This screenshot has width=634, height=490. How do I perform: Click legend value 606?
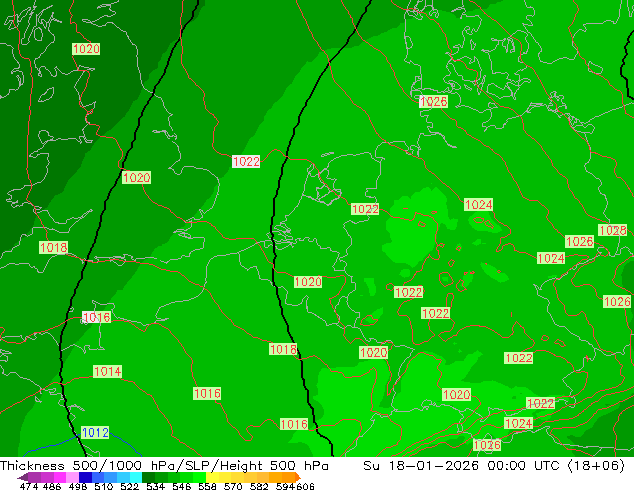pos(305,486)
